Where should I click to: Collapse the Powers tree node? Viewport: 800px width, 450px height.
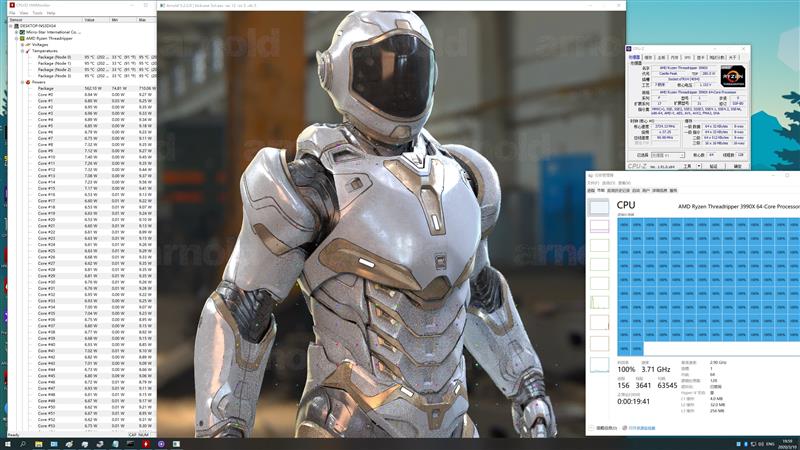(x=21, y=81)
